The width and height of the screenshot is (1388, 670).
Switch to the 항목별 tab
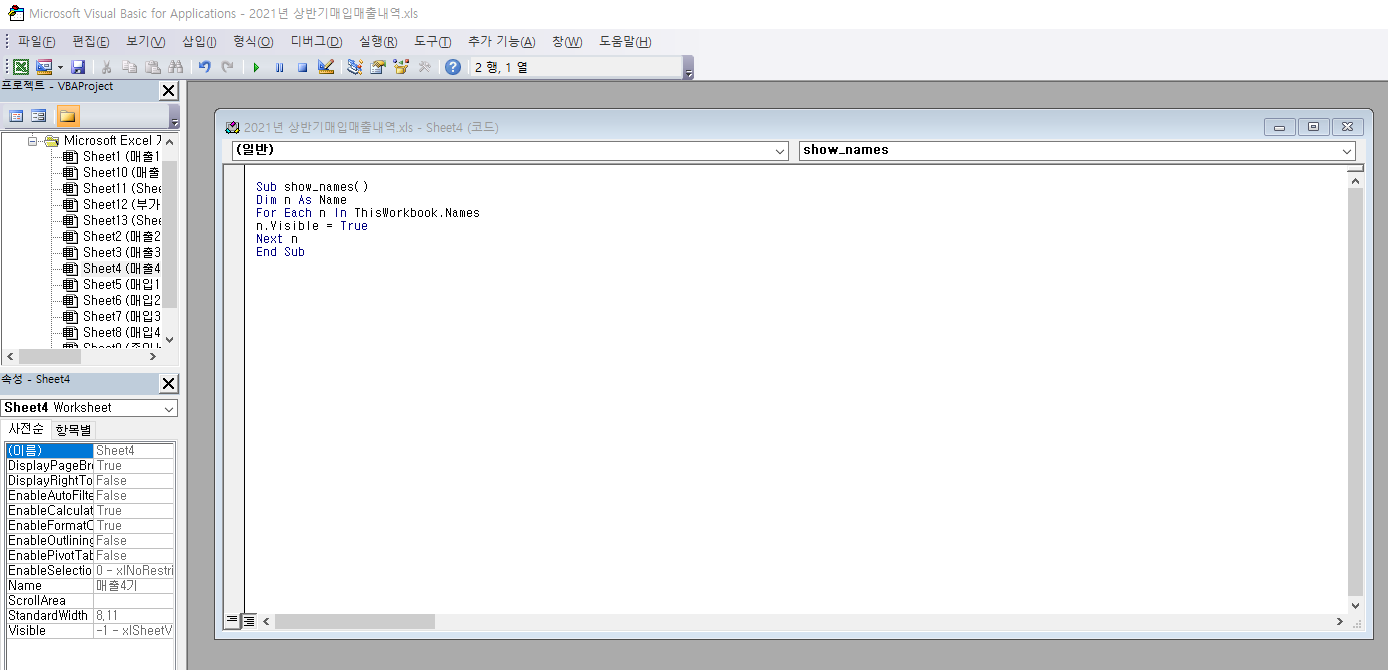tap(73, 430)
